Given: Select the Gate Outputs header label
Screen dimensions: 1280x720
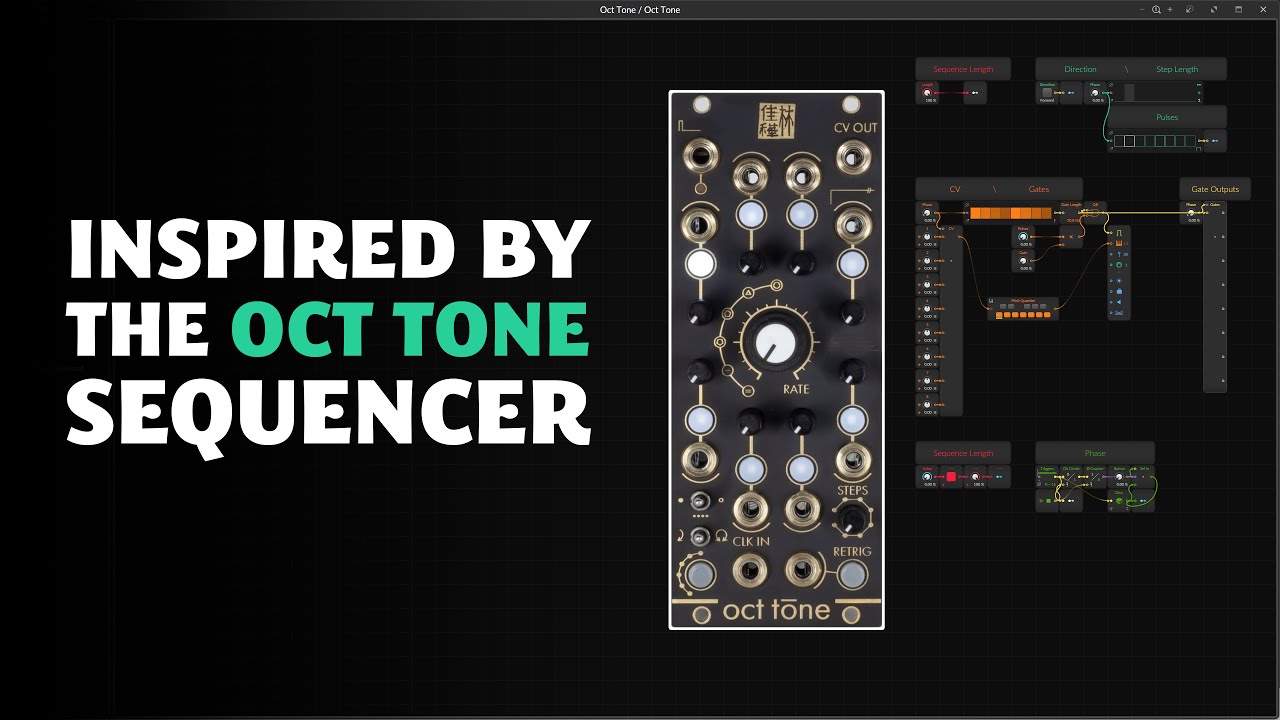Looking at the screenshot, I should point(1215,189).
